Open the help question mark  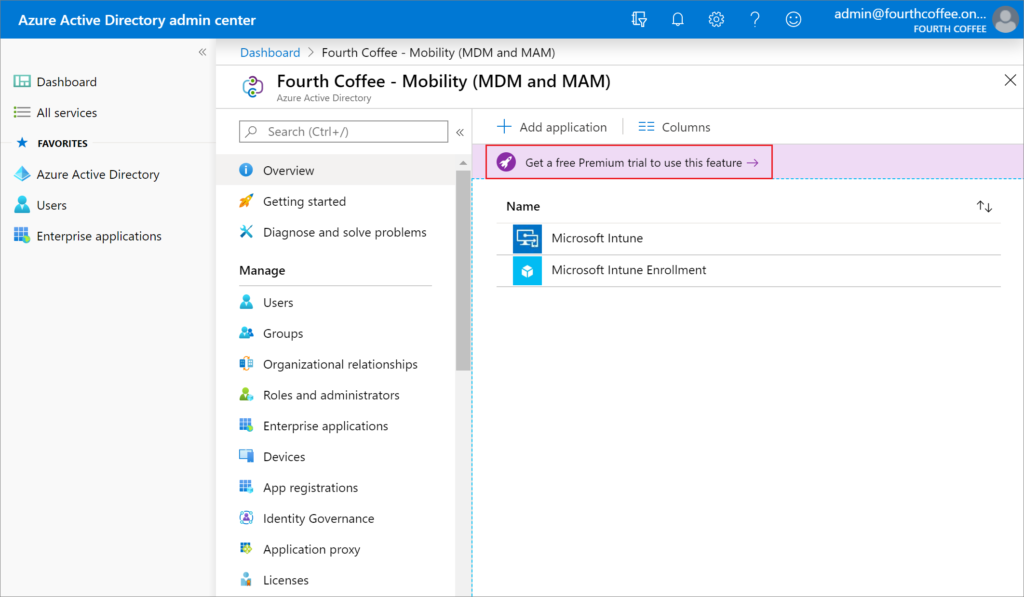(x=754, y=20)
